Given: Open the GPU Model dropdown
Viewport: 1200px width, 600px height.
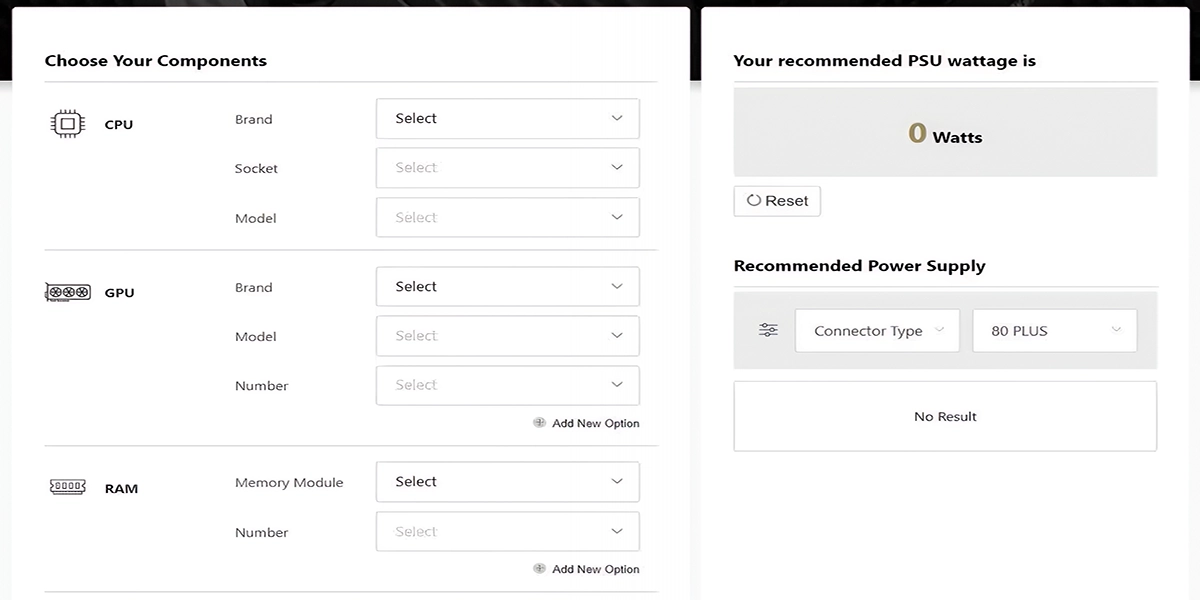Looking at the screenshot, I should click(x=507, y=336).
